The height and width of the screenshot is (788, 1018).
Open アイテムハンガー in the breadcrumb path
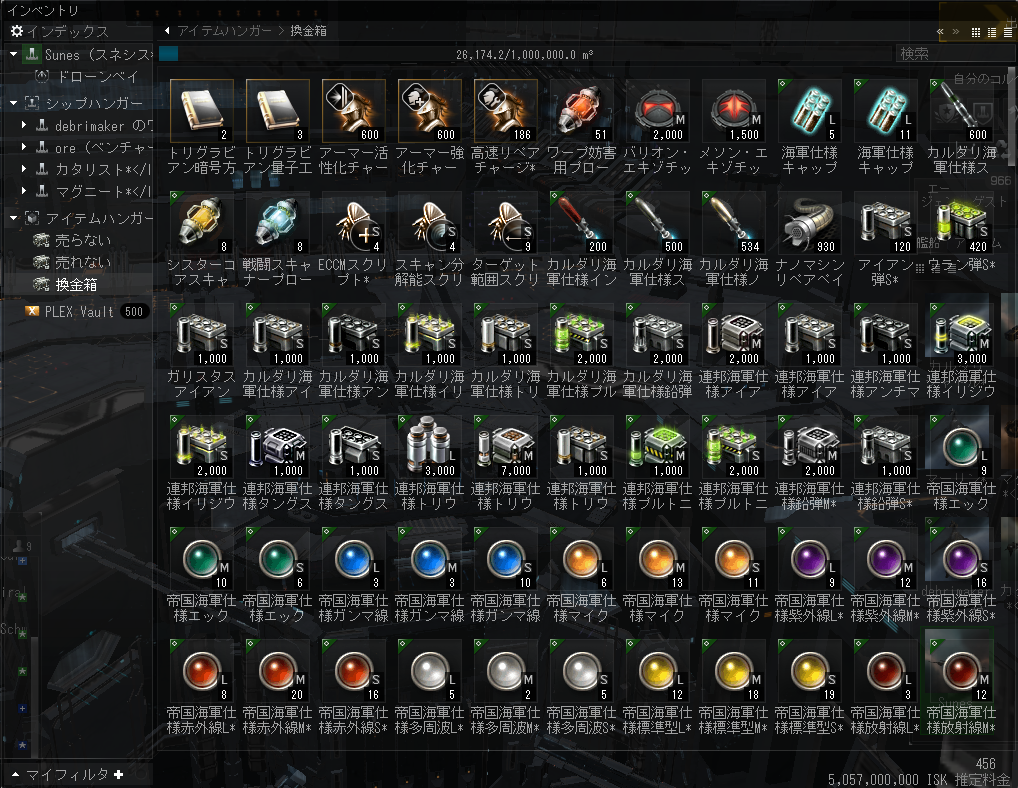click(x=225, y=31)
